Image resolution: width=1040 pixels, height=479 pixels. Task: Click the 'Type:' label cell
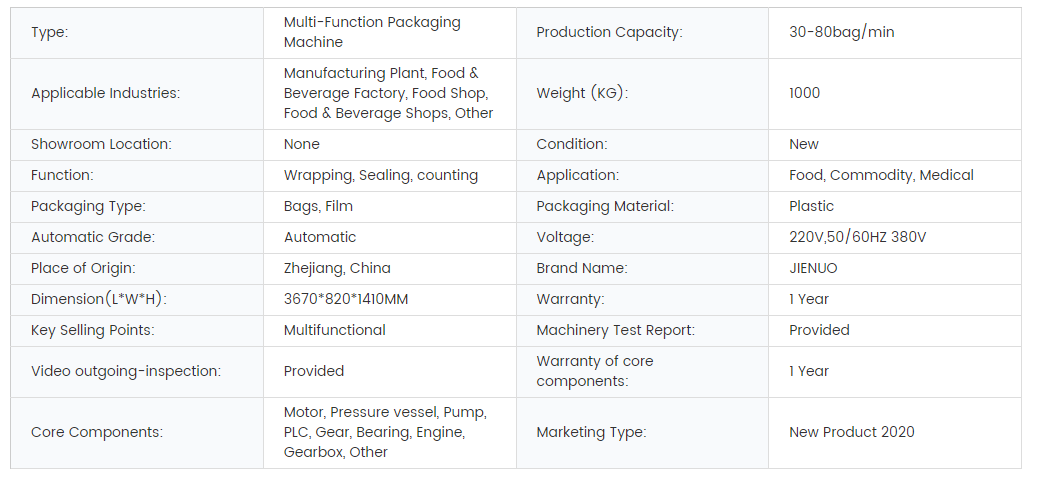click(x=50, y=33)
